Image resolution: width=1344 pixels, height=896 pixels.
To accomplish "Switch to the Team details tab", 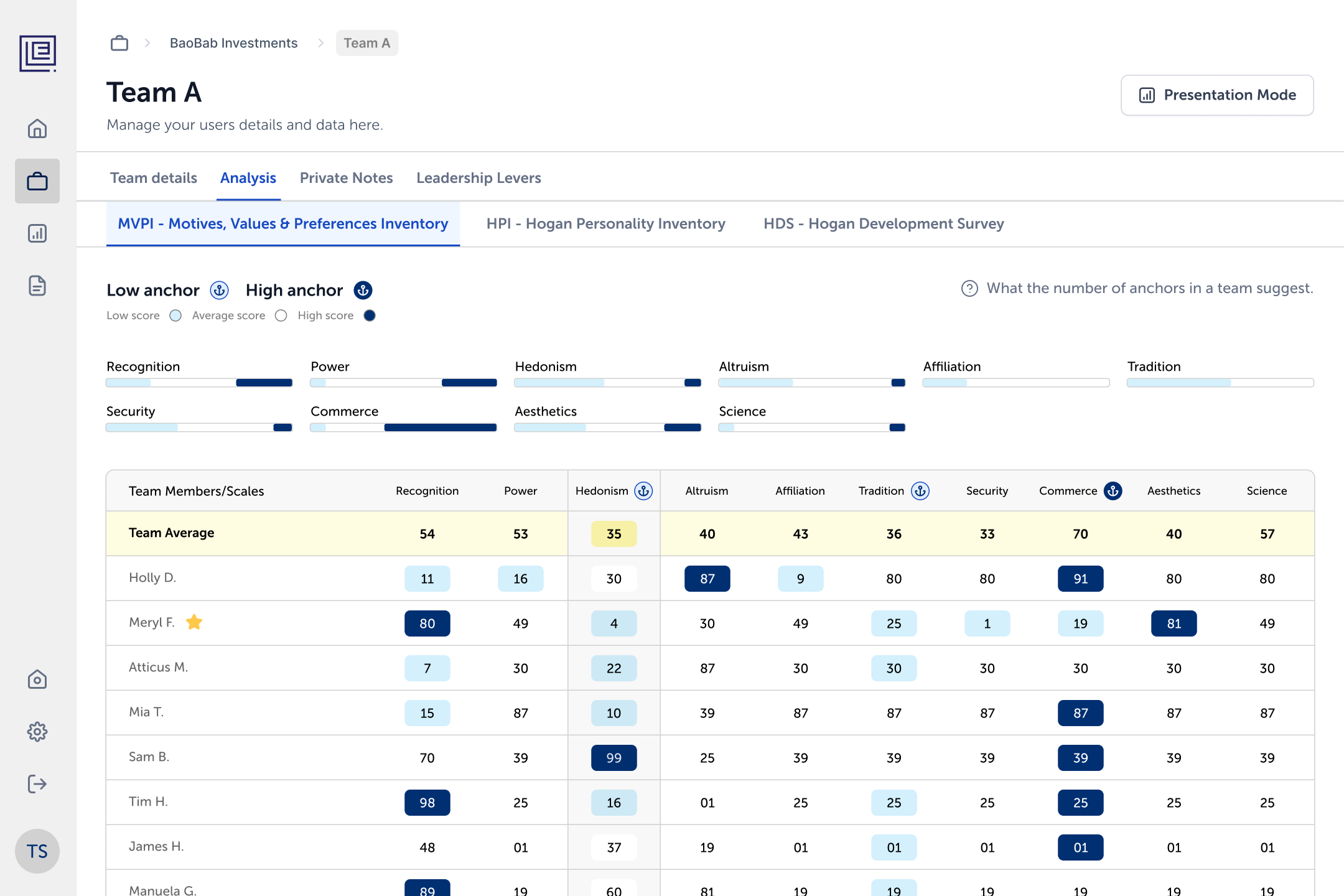I will coord(154,178).
